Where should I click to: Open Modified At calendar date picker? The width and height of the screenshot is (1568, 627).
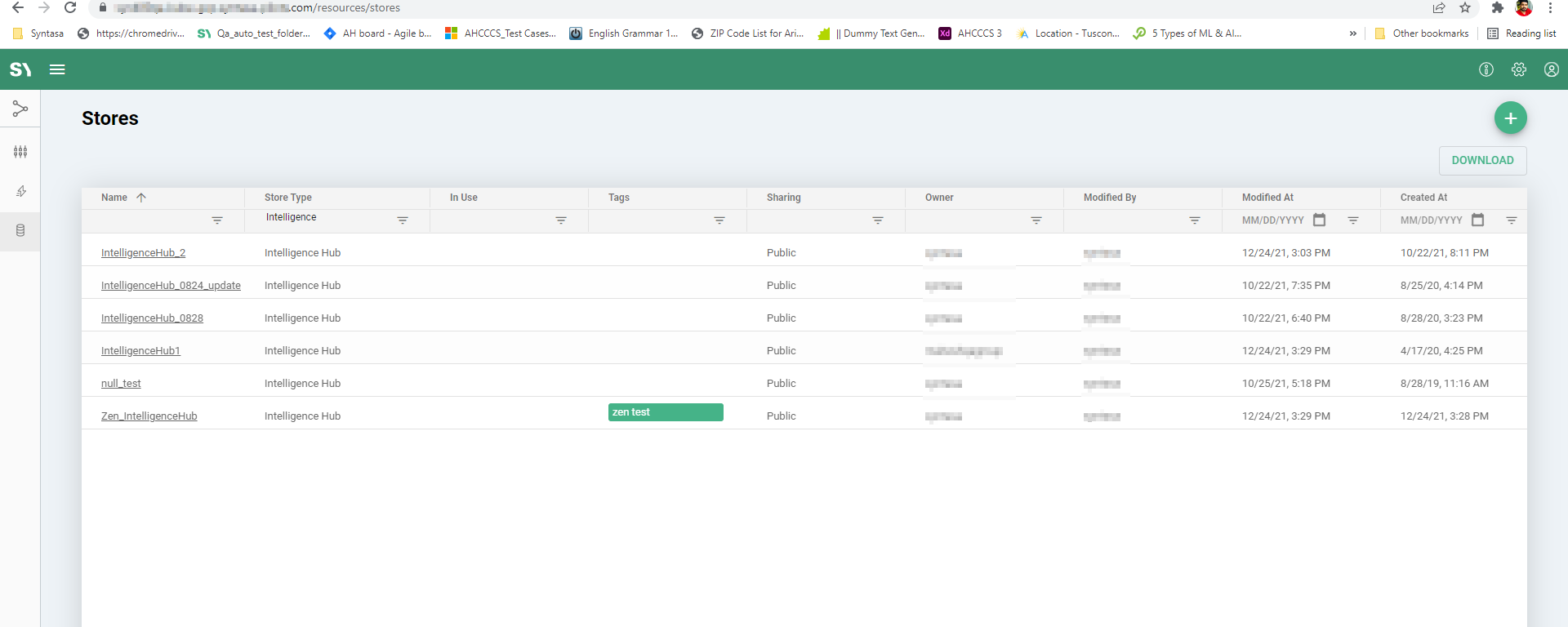[x=1319, y=220]
